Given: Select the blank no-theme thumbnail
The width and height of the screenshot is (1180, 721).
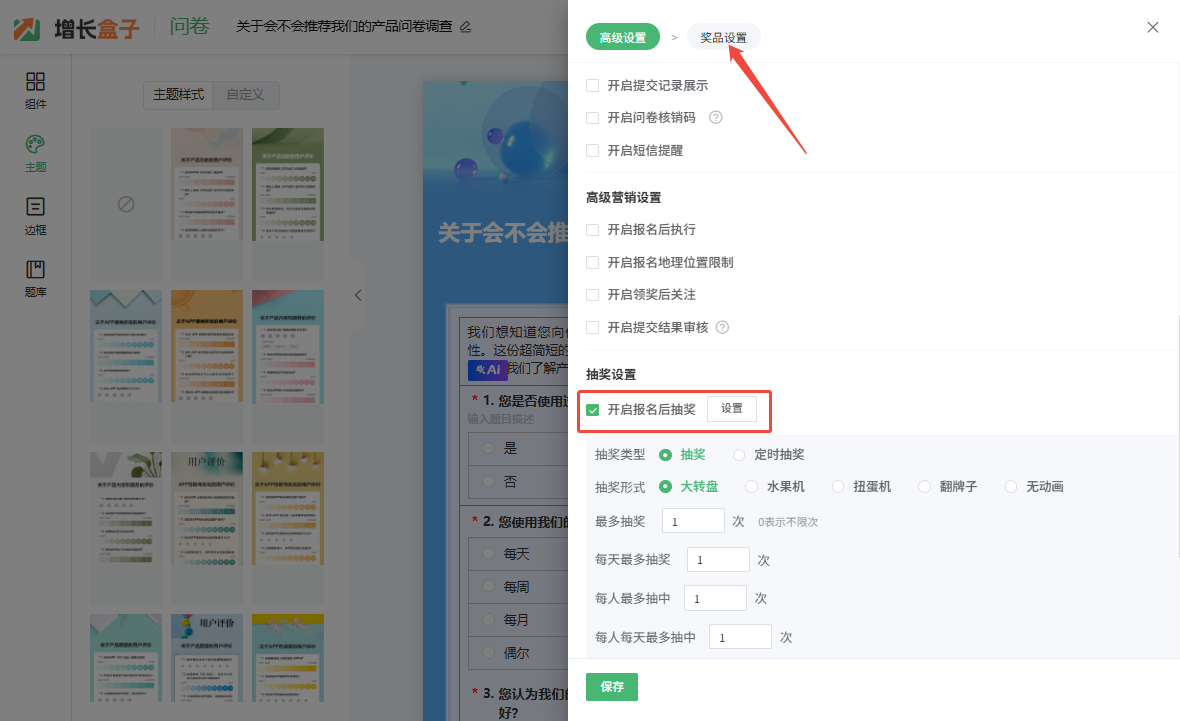Looking at the screenshot, I should pos(126,204).
